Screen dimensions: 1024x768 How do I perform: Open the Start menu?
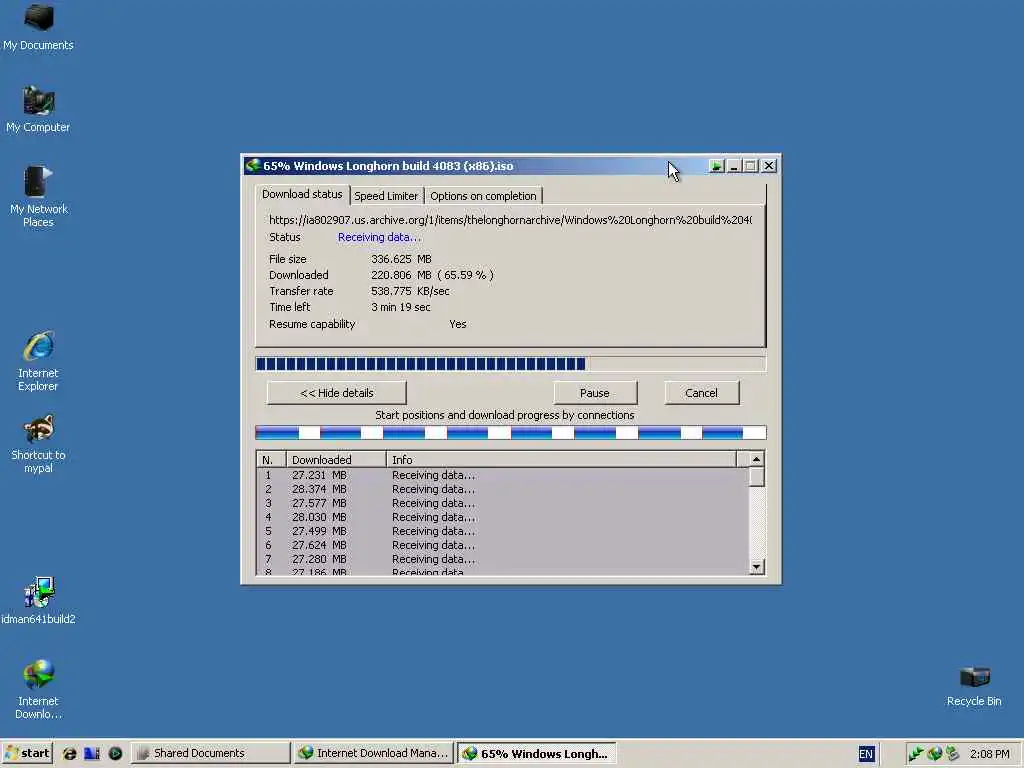click(x=27, y=753)
